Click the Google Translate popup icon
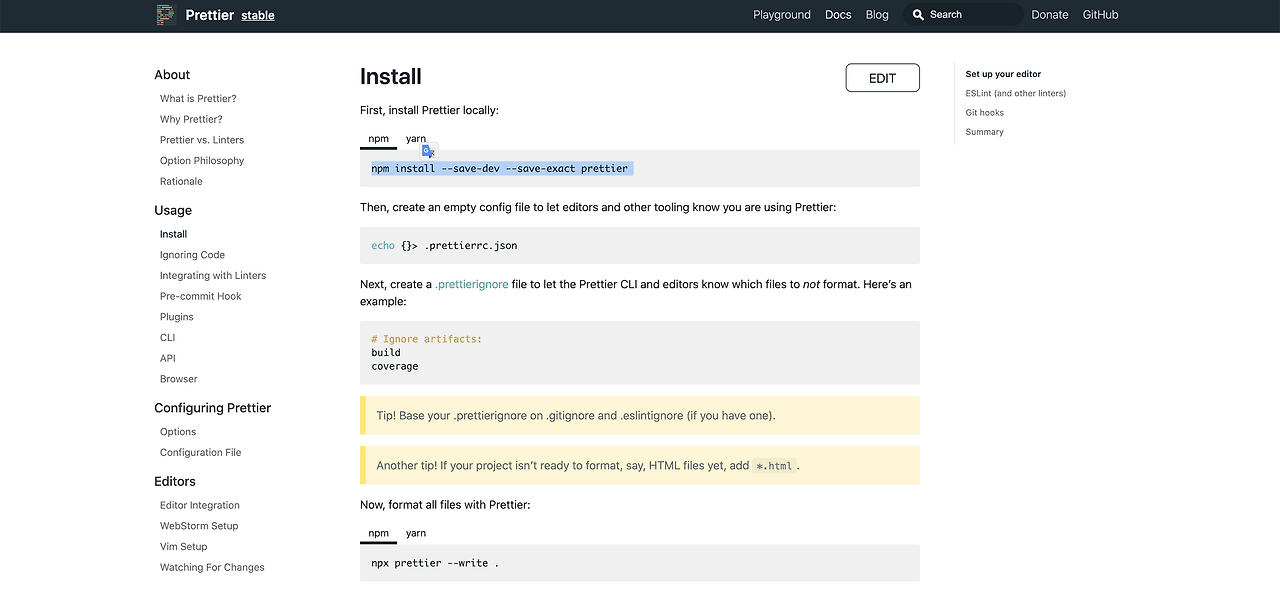The image size is (1280, 590). [x=428, y=151]
